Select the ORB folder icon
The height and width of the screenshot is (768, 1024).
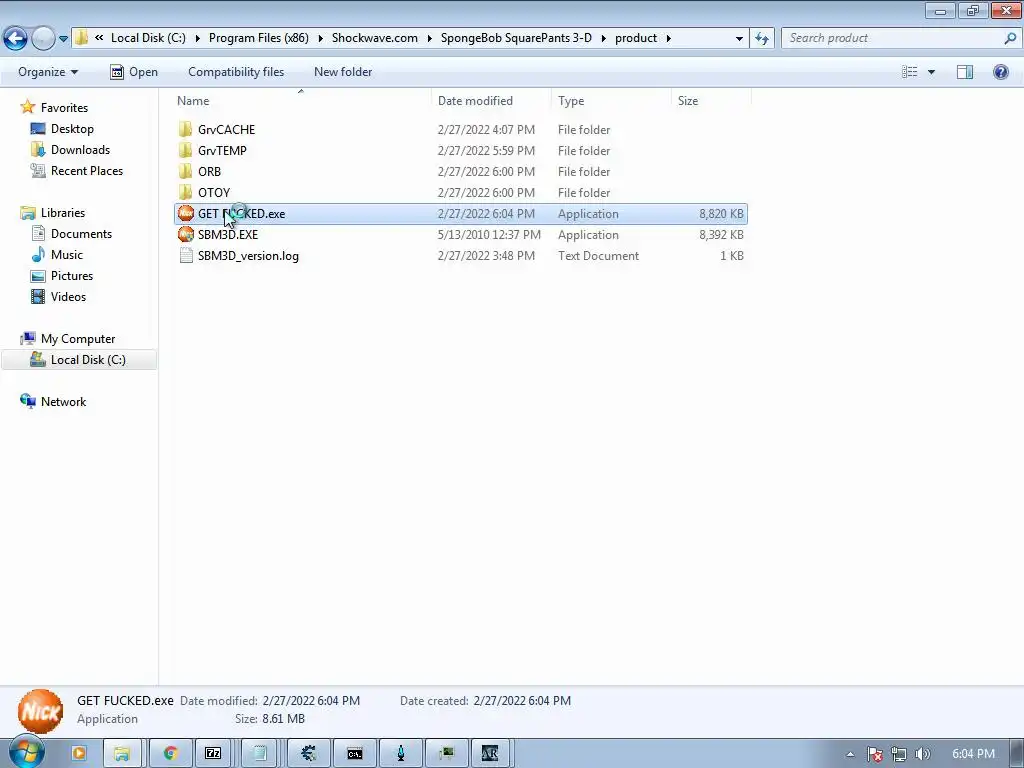coord(185,171)
